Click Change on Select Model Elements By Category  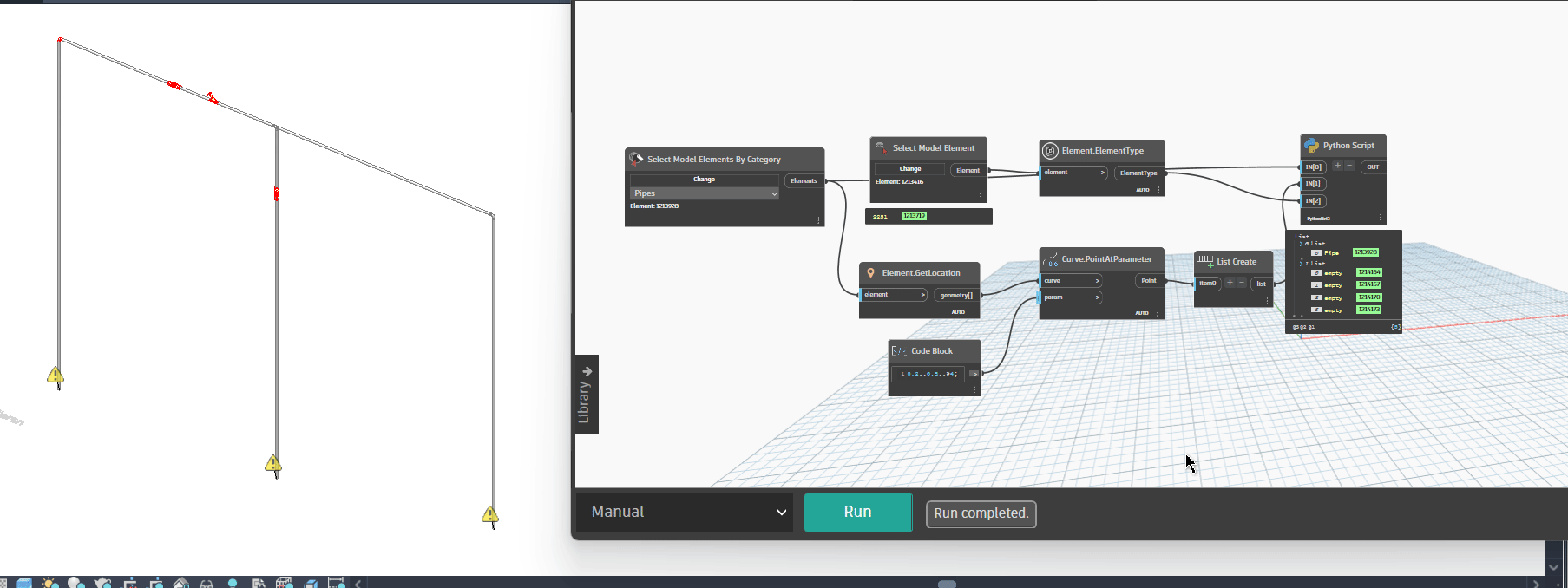tap(704, 180)
